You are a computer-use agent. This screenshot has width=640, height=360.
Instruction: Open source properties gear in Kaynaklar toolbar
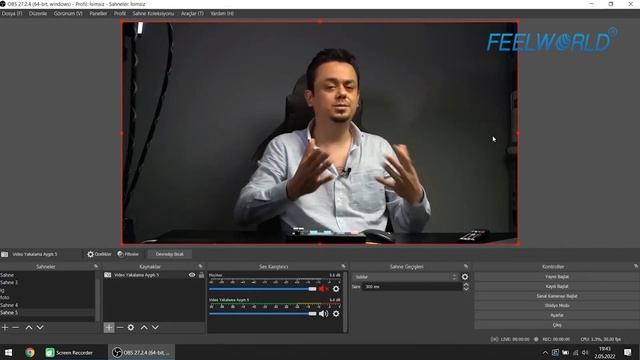click(131, 327)
